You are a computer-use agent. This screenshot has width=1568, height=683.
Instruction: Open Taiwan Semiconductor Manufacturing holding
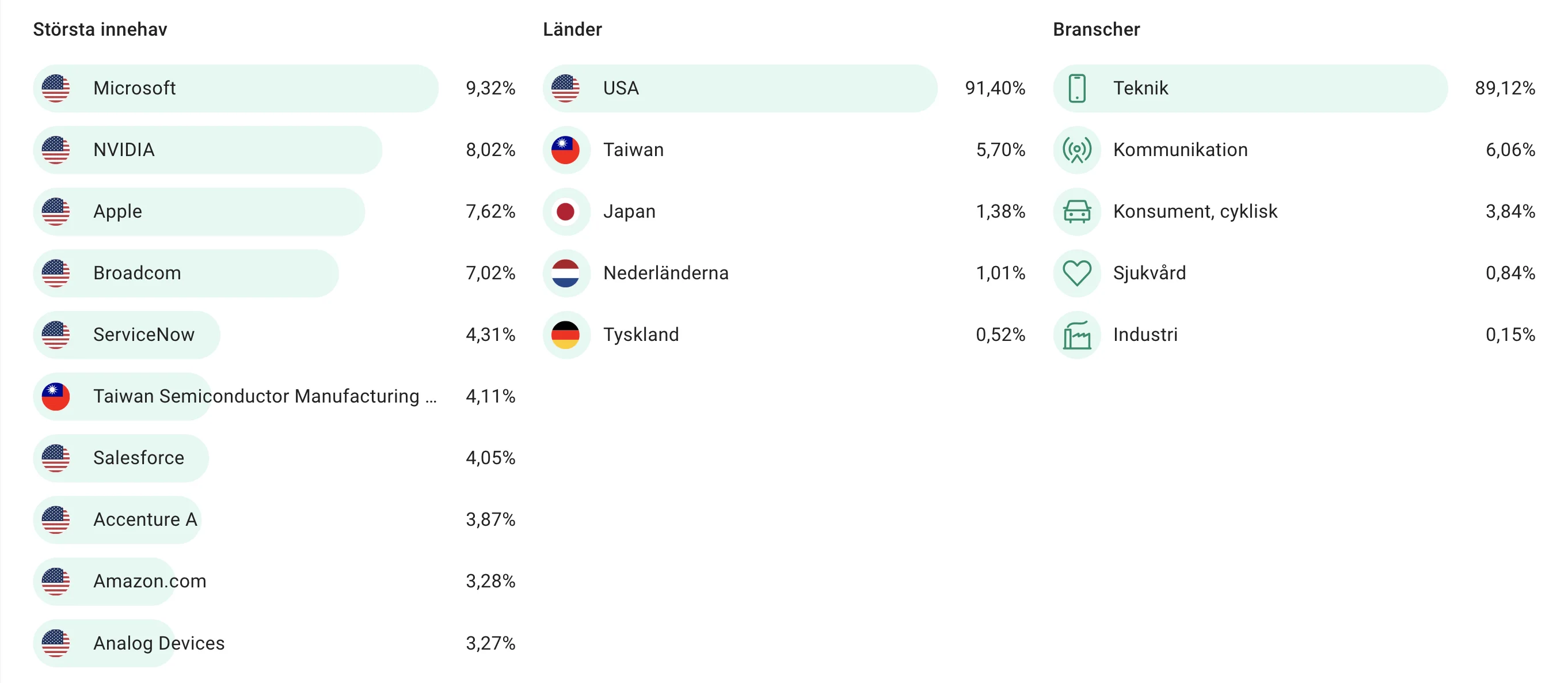[274, 396]
